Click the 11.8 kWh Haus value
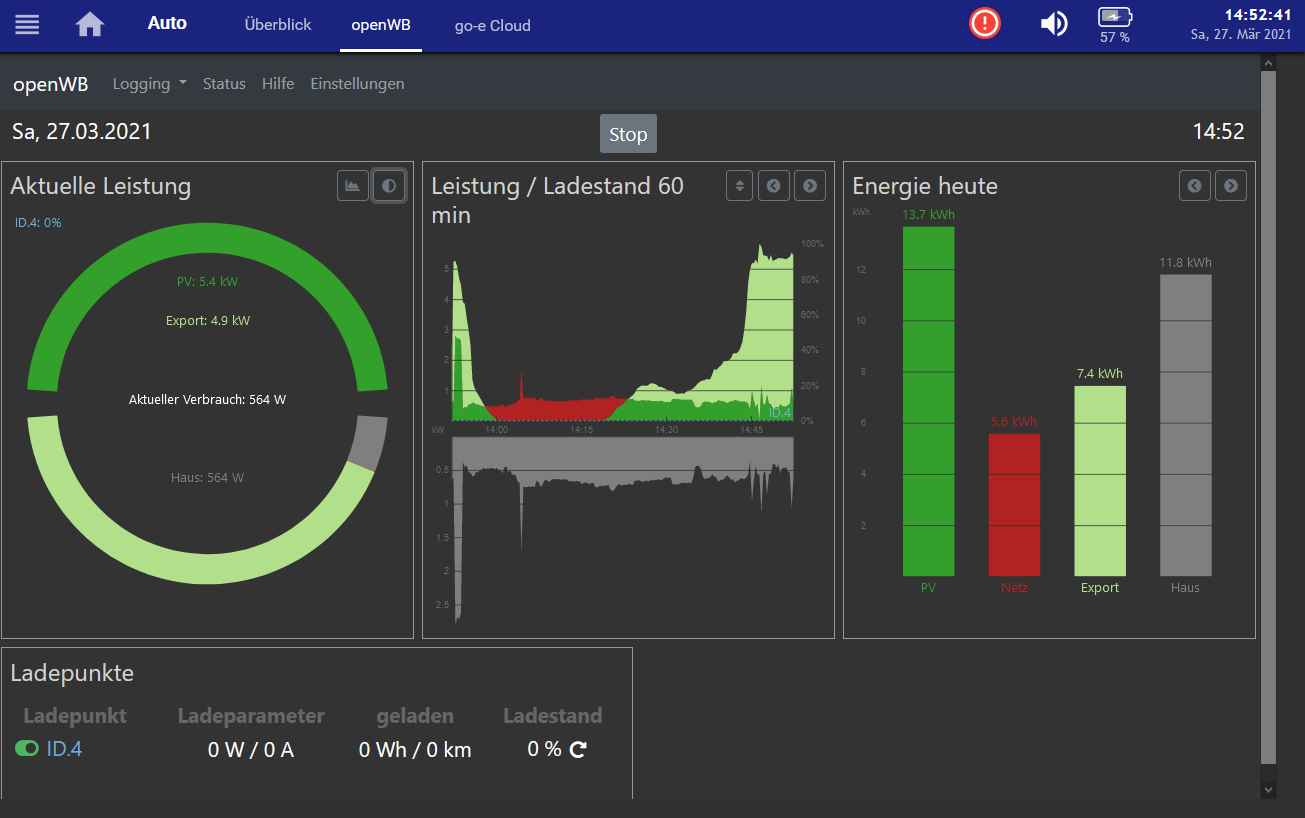 (1185, 263)
